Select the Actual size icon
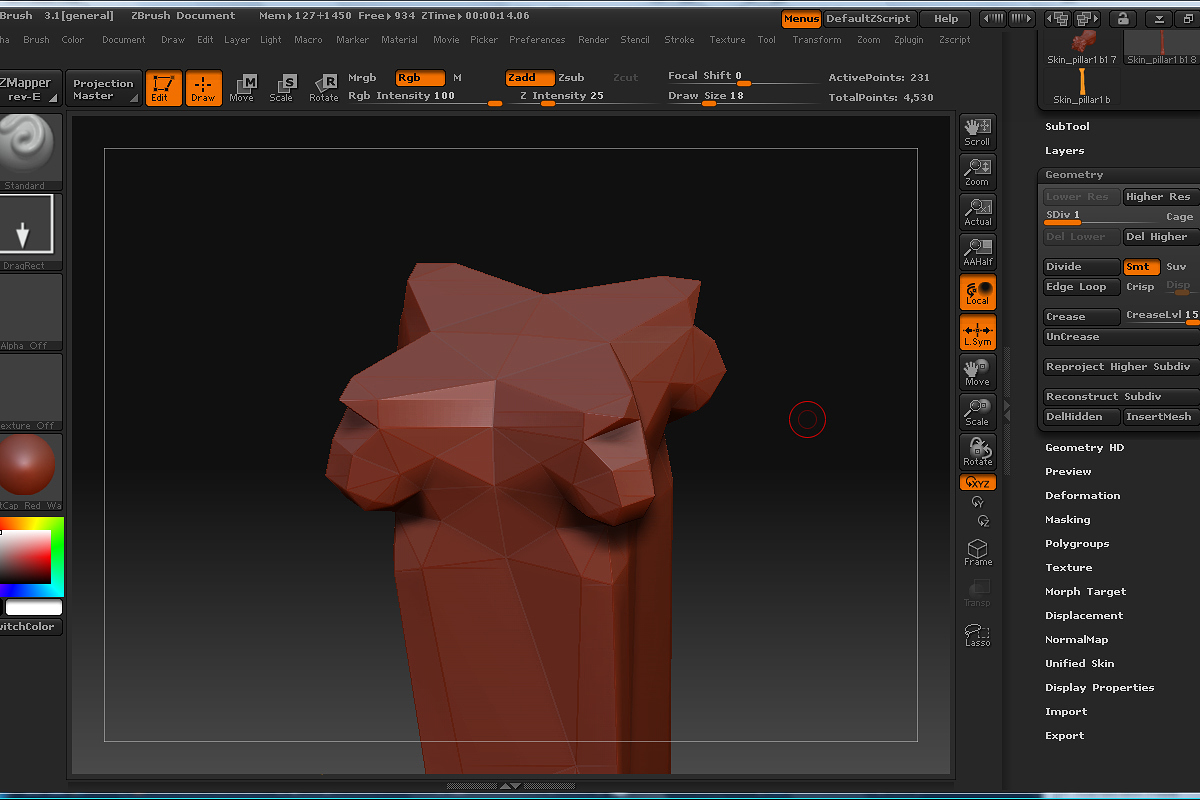1200x800 pixels. (x=977, y=212)
